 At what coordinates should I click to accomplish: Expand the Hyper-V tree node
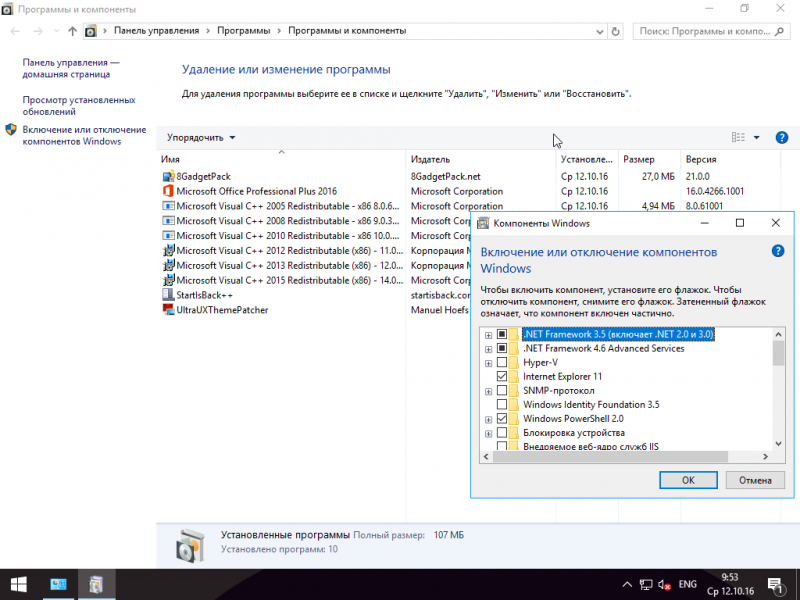pos(488,363)
